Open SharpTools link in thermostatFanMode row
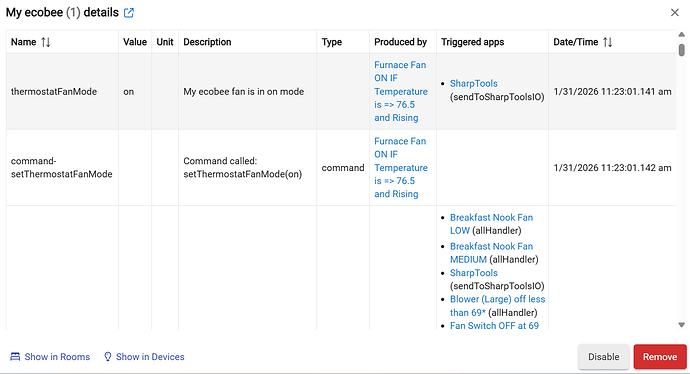 (x=473, y=84)
